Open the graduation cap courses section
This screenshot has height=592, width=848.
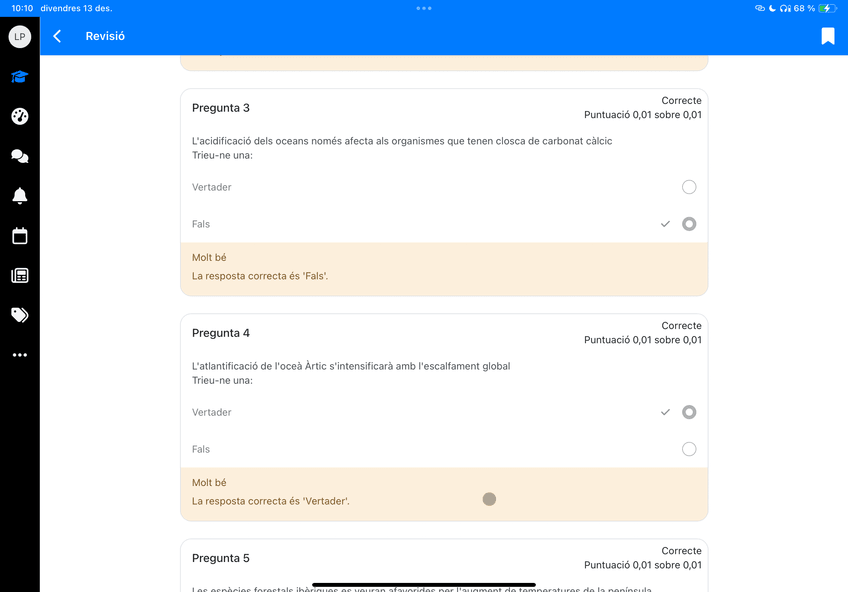click(19, 77)
